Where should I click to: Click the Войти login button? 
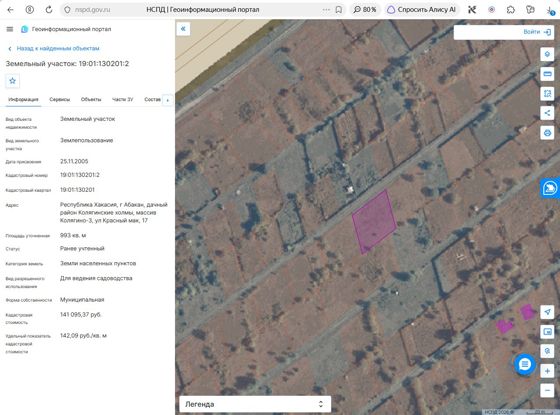537,32
